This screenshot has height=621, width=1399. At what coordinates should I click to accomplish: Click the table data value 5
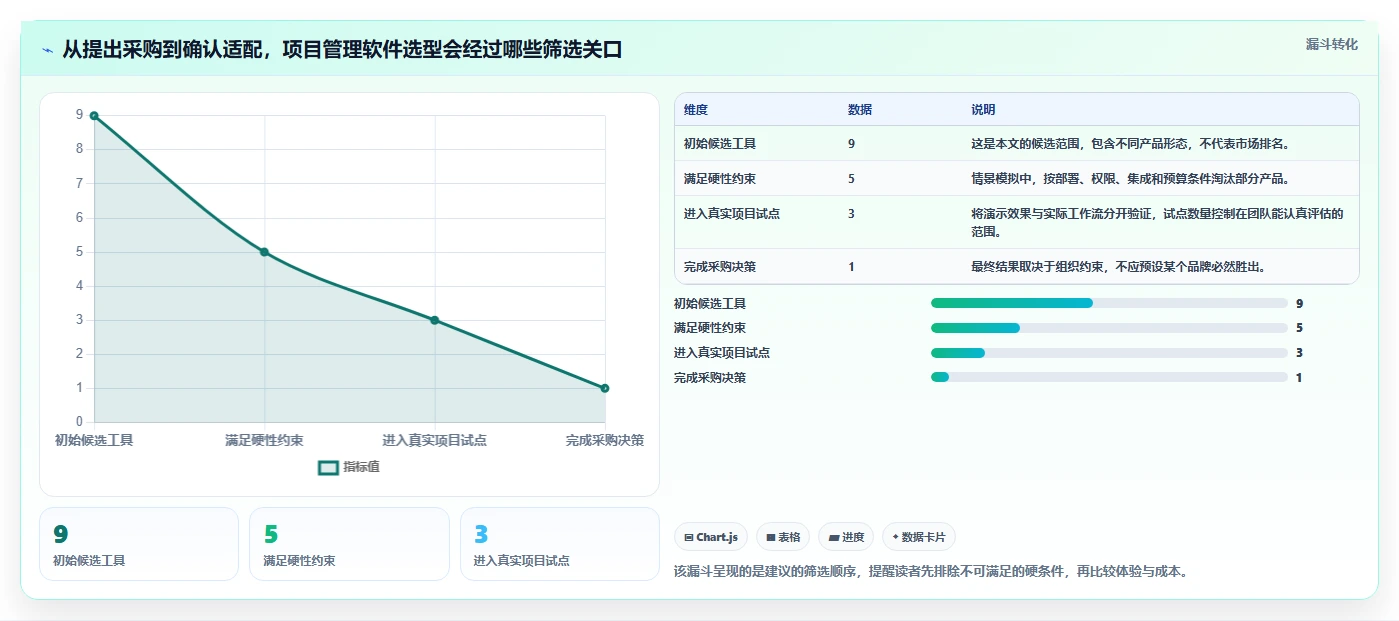coord(851,179)
